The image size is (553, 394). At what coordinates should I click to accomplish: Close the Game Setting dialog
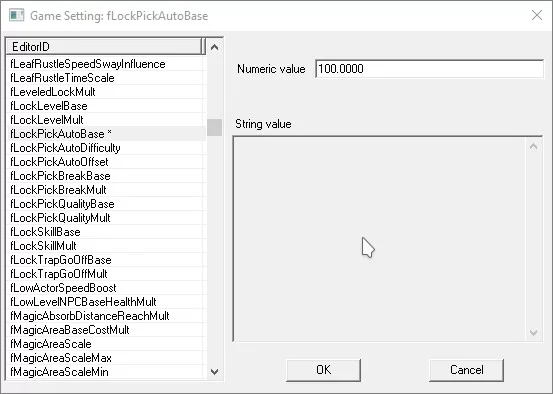(537, 15)
